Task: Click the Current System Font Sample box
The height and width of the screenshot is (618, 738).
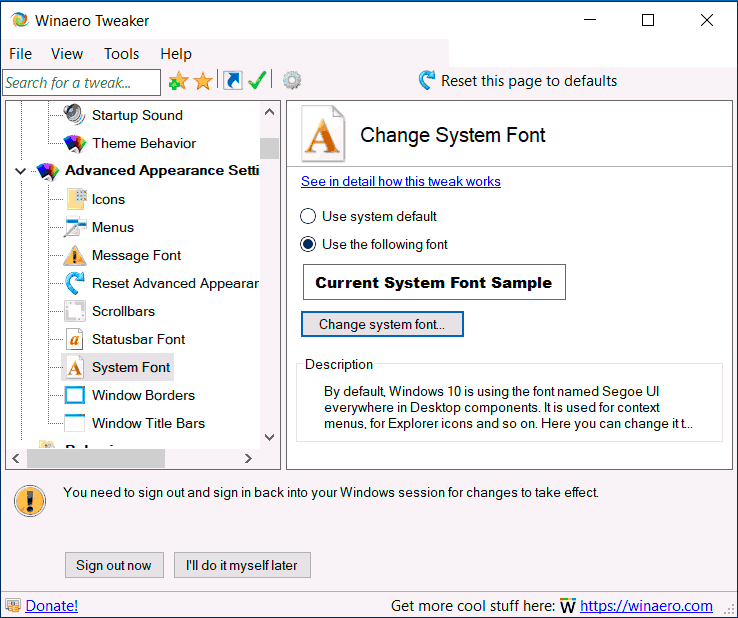Action: coord(434,282)
